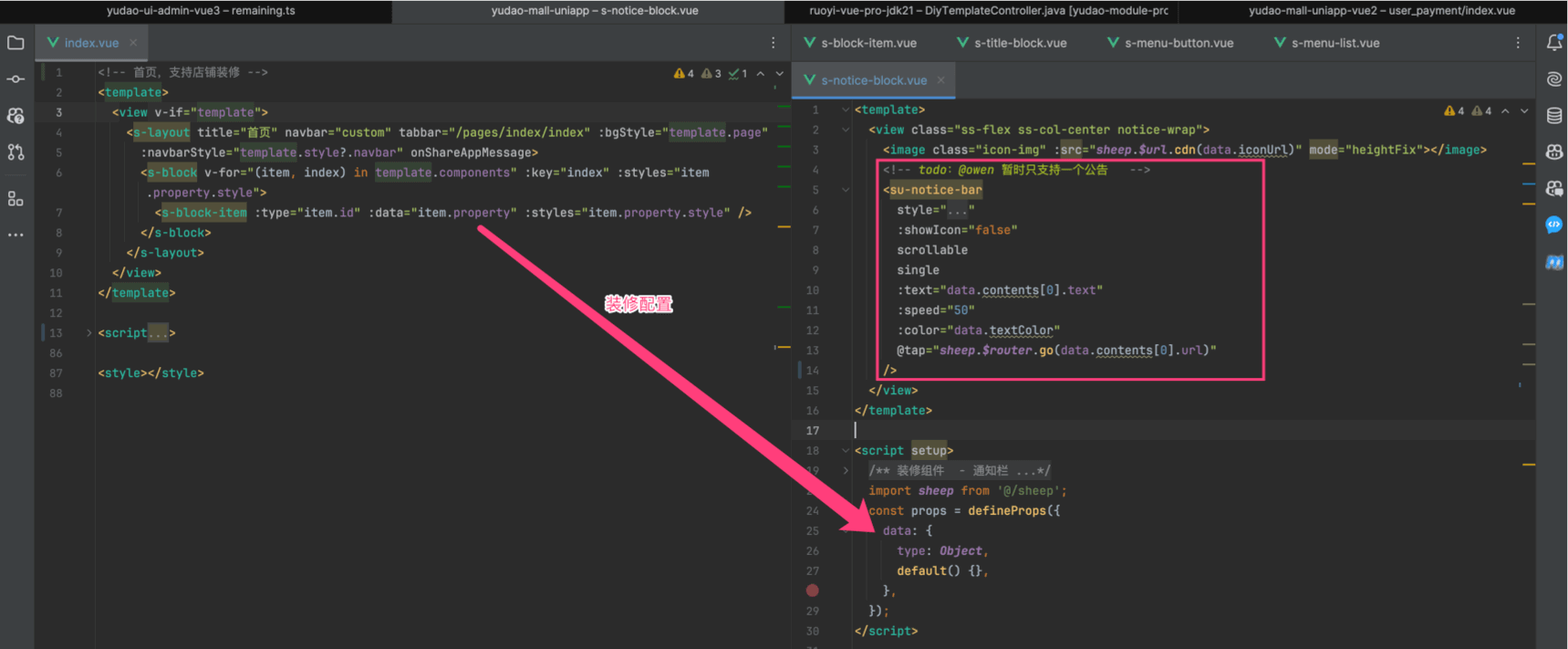Switch to ruoyi-vue-pro-jdk21 project window tab
Image resolution: width=1568 pixels, height=649 pixels.
tap(988, 11)
